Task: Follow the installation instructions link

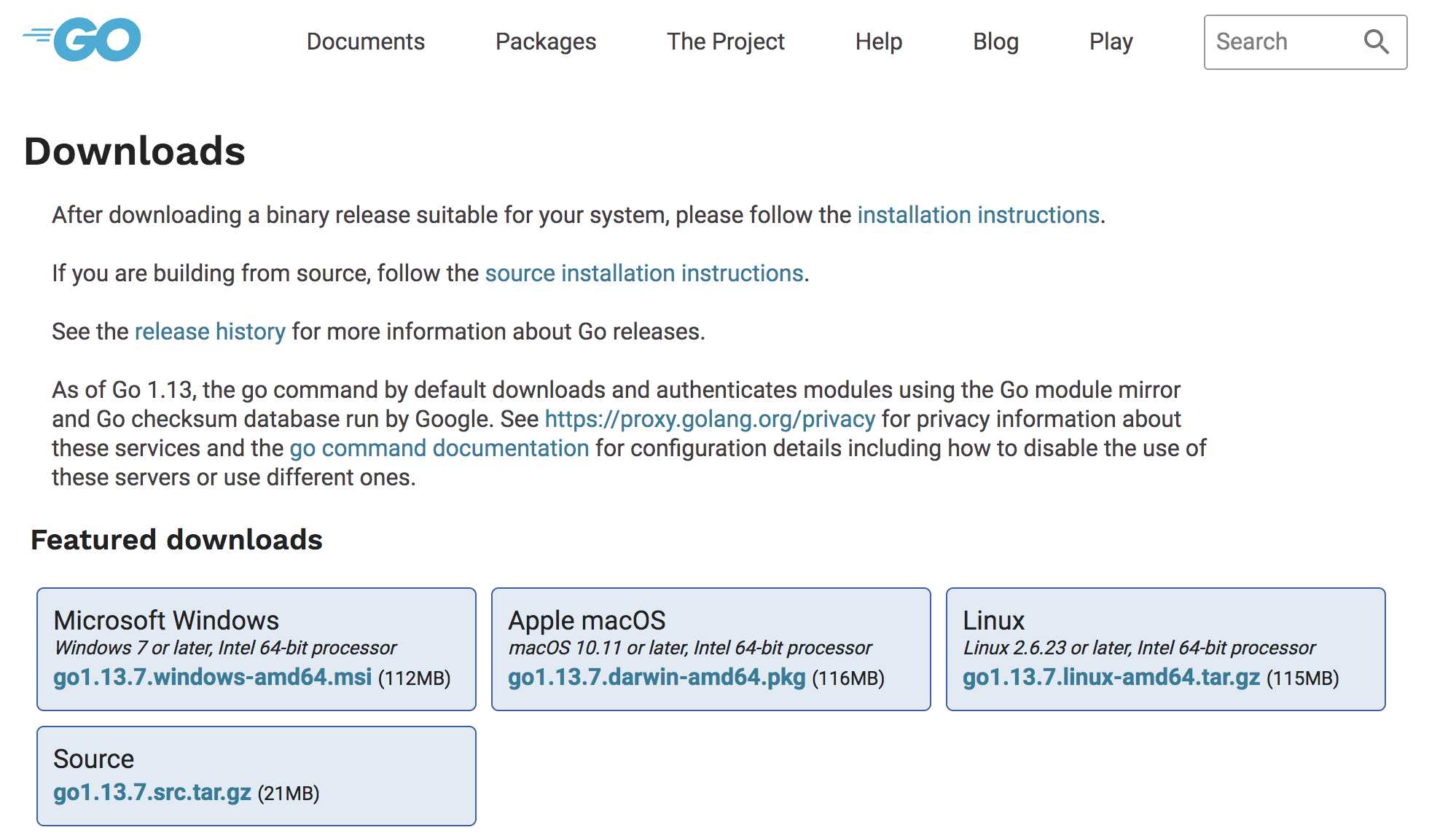Action: coord(979,215)
